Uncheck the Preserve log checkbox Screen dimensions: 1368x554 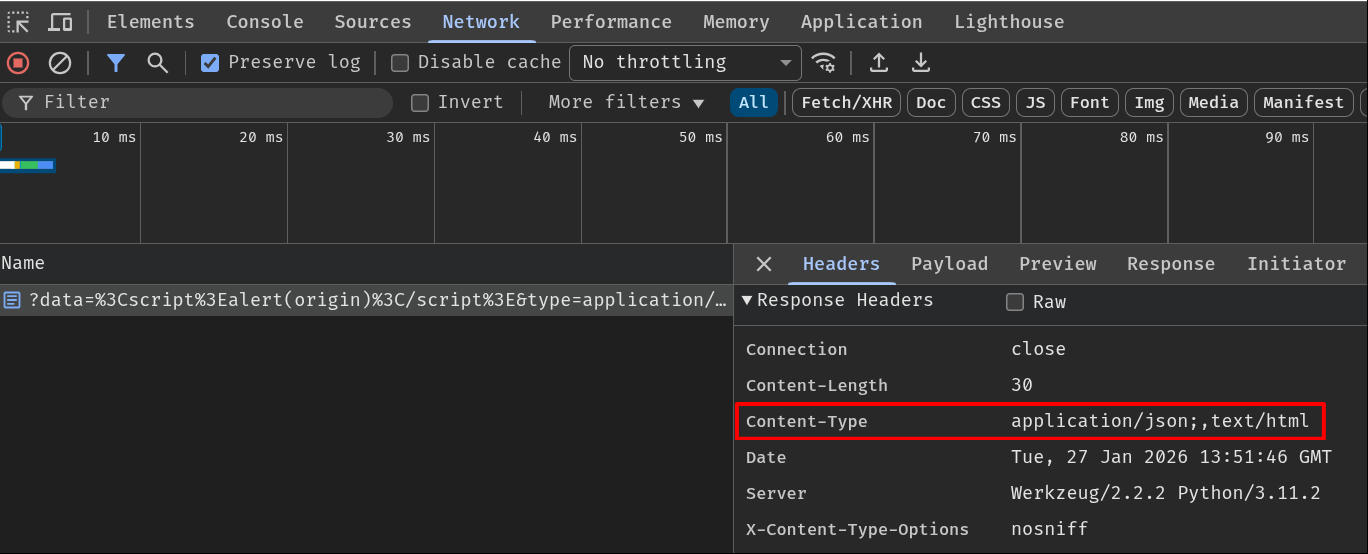[x=210, y=63]
